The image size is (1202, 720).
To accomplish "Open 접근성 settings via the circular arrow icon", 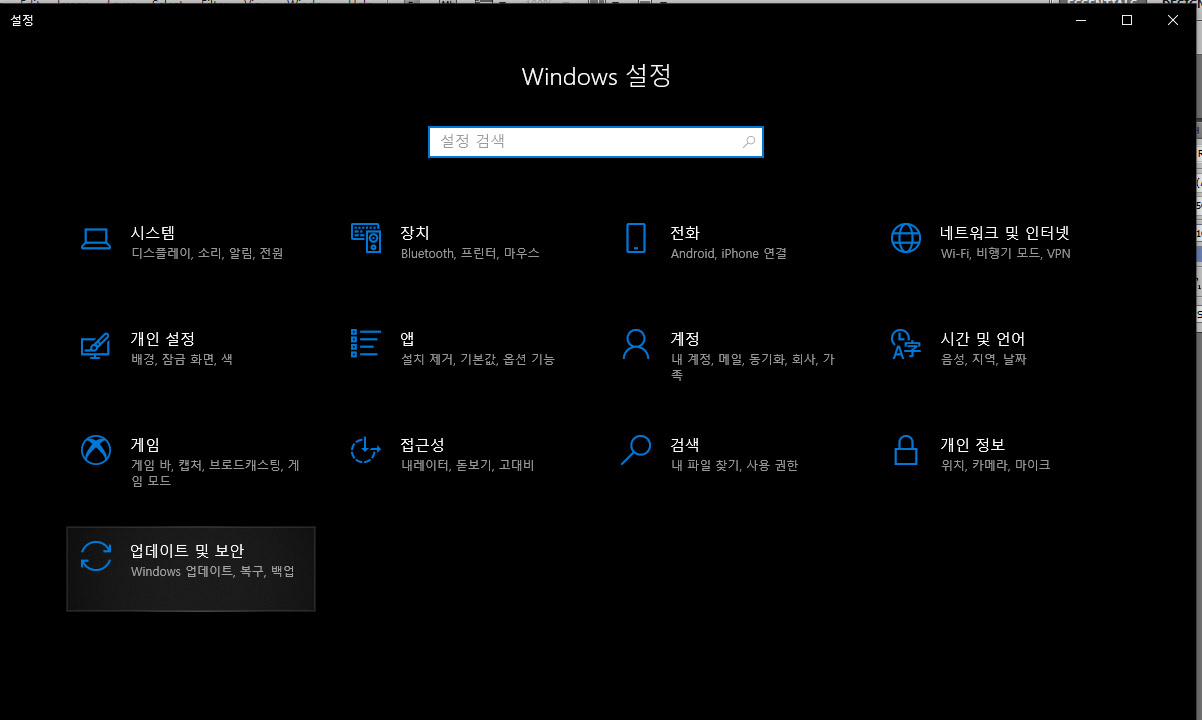I will 366,451.
